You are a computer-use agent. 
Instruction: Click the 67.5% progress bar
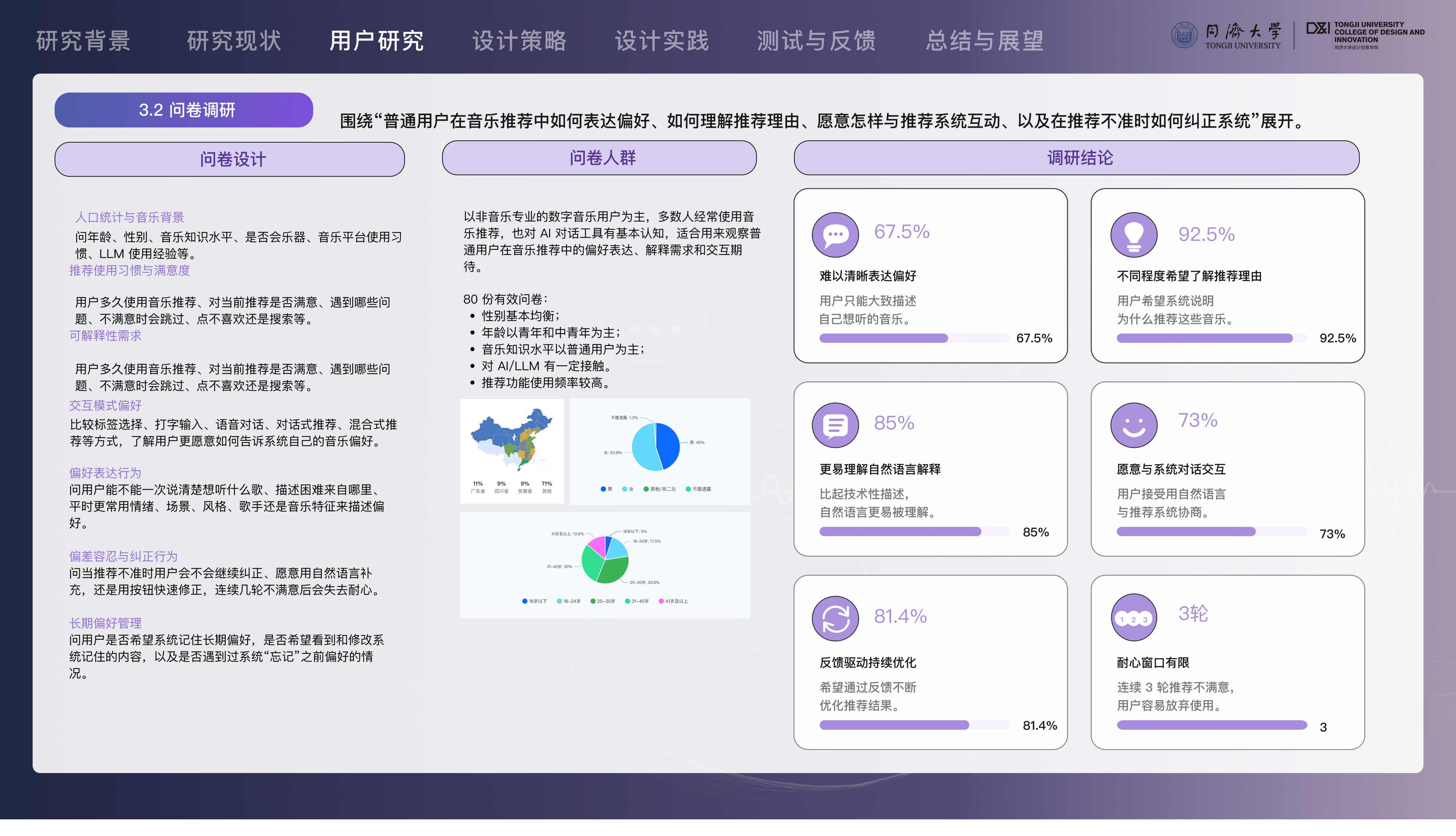point(914,338)
